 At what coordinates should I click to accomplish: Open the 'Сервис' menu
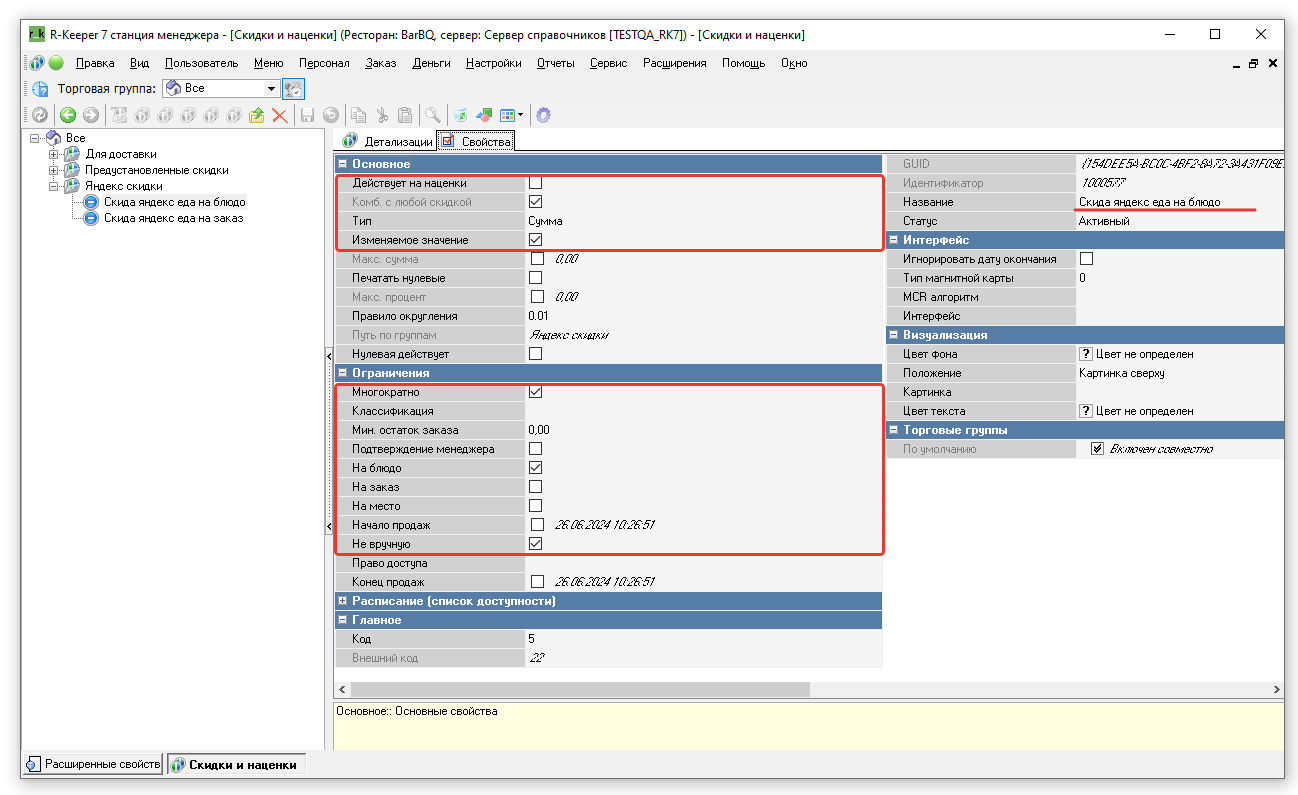(608, 63)
